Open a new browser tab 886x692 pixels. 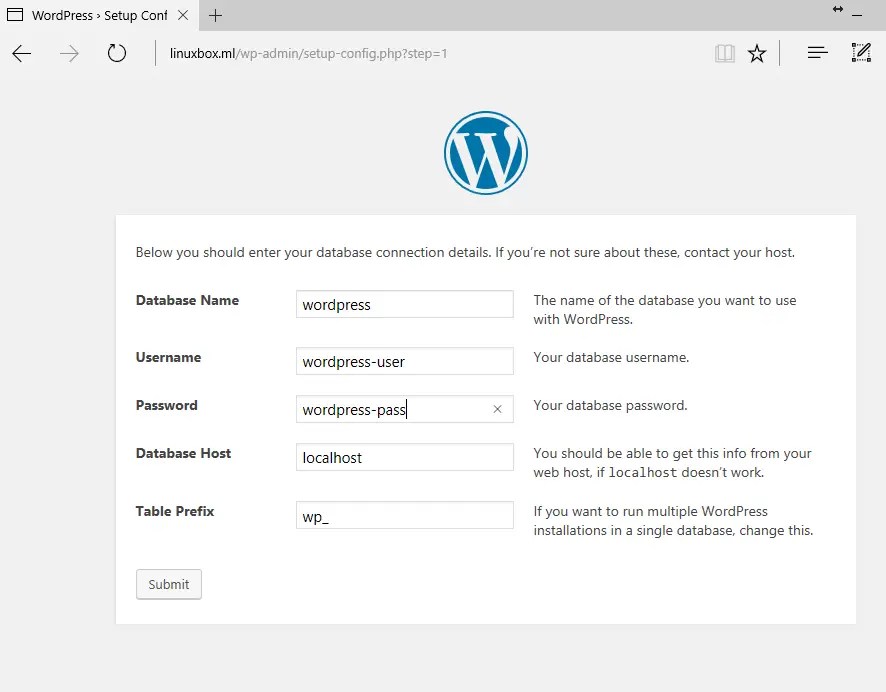pos(215,15)
